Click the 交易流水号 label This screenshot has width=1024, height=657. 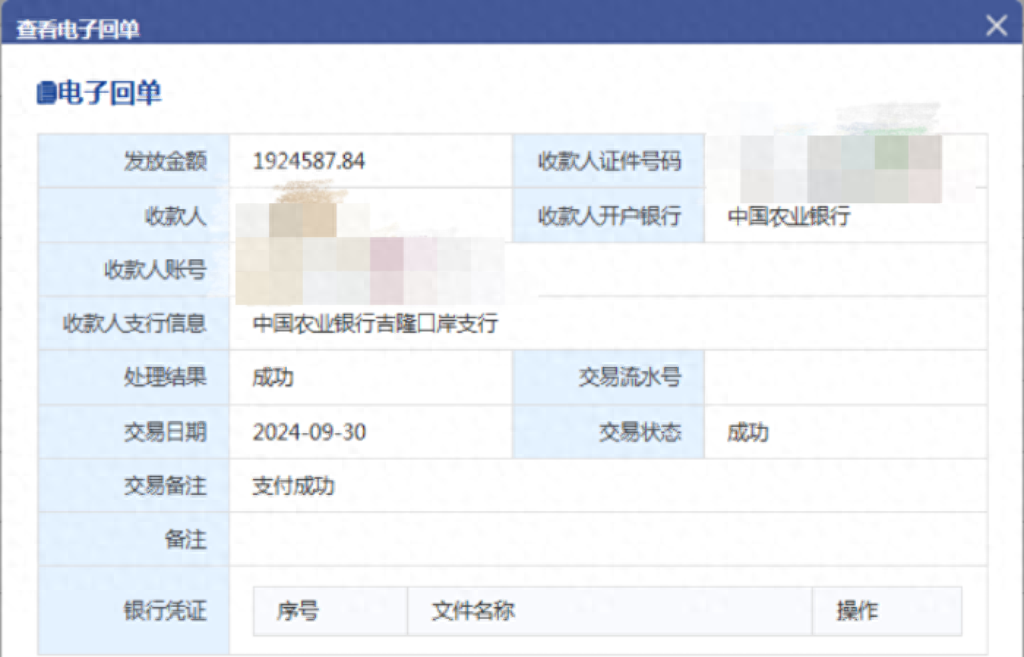coord(630,377)
